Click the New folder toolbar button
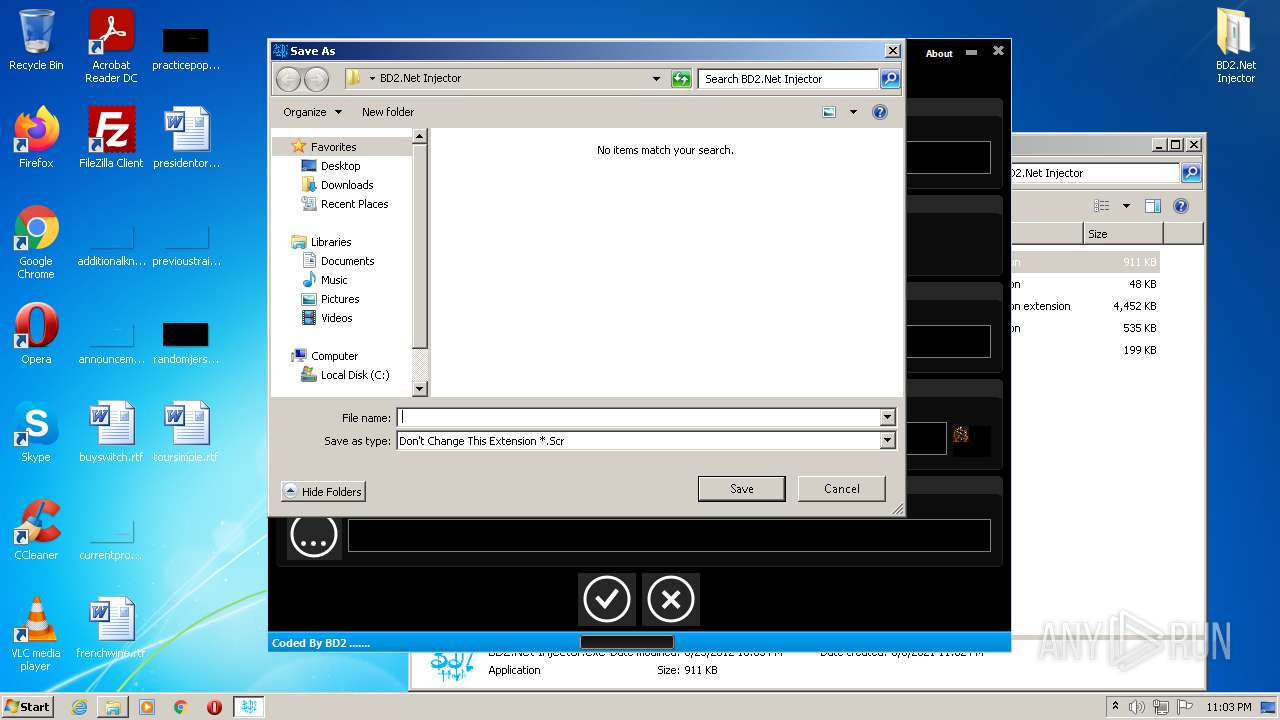Screen dimensions: 1280x720 tap(388, 112)
